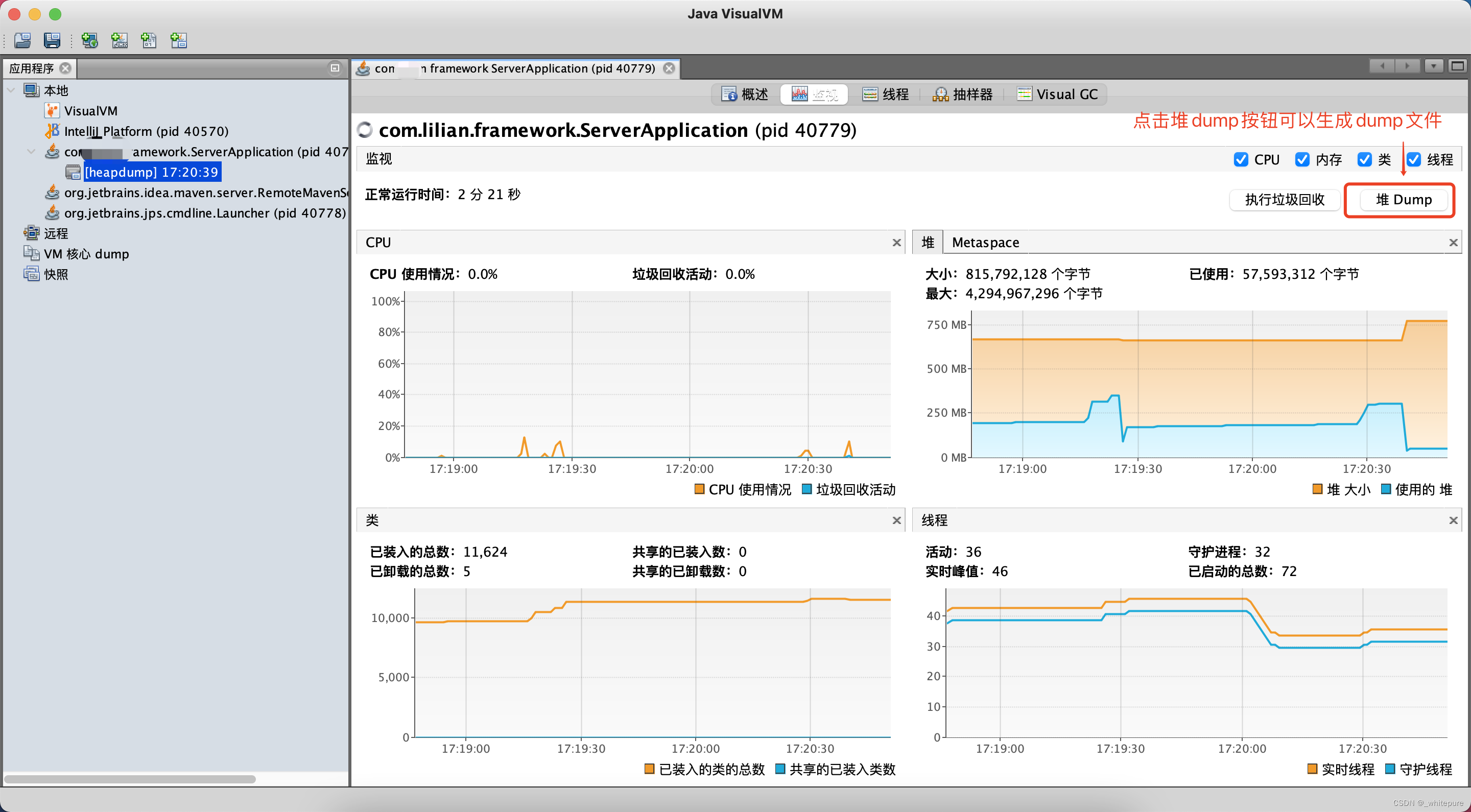Close the 线程 chart panel
This screenshot has height=812, width=1471.
(1453, 520)
